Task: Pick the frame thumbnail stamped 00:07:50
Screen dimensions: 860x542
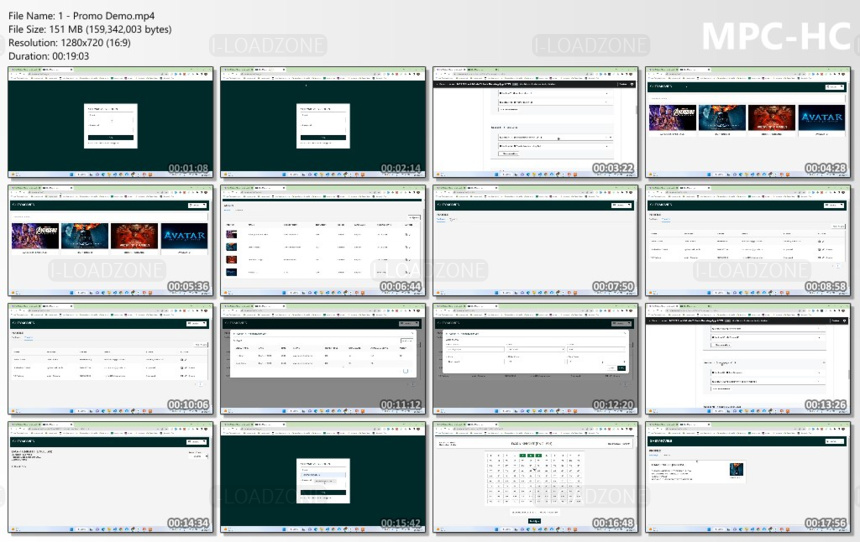Action: (x=535, y=241)
